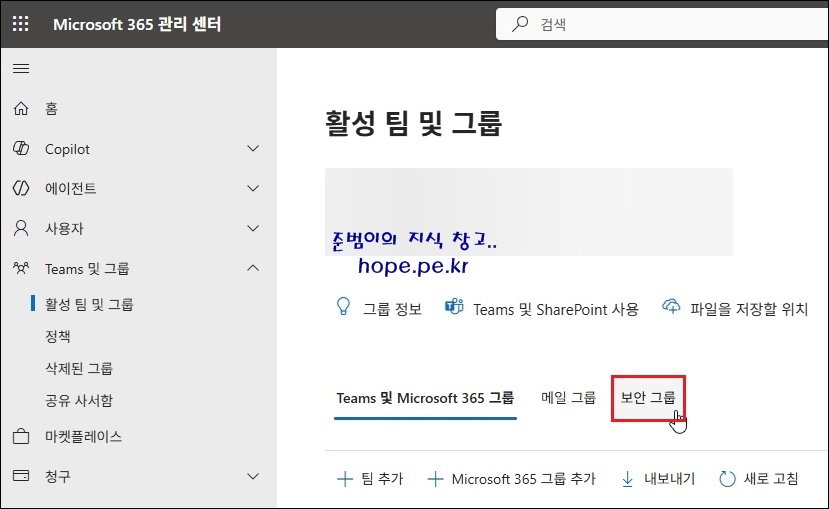
Task: Open 파일을 저장할 위치 link
Action: (749, 309)
